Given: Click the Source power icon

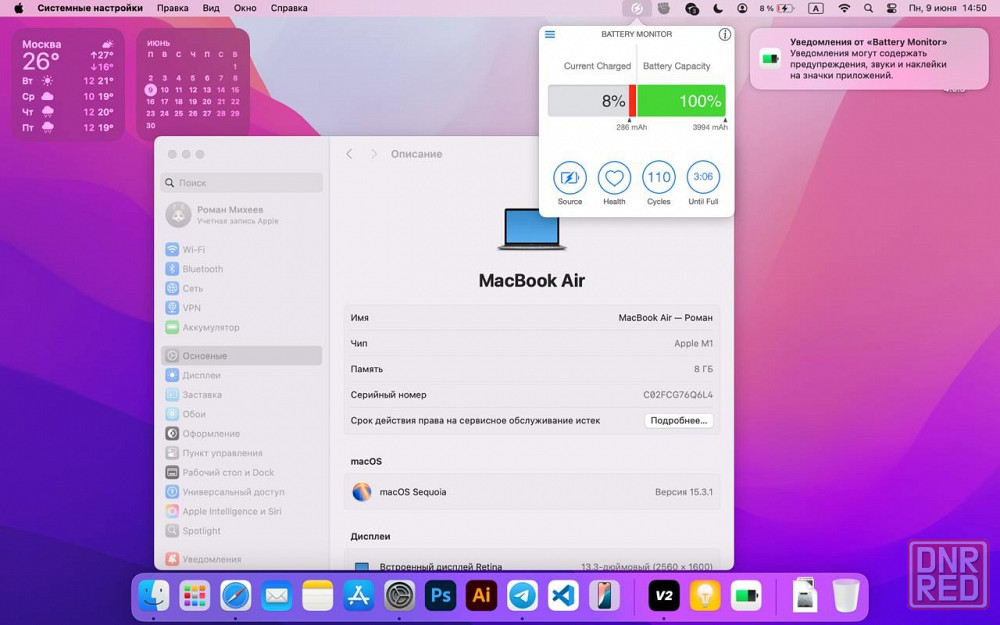Looking at the screenshot, I should (x=570, y=177).
